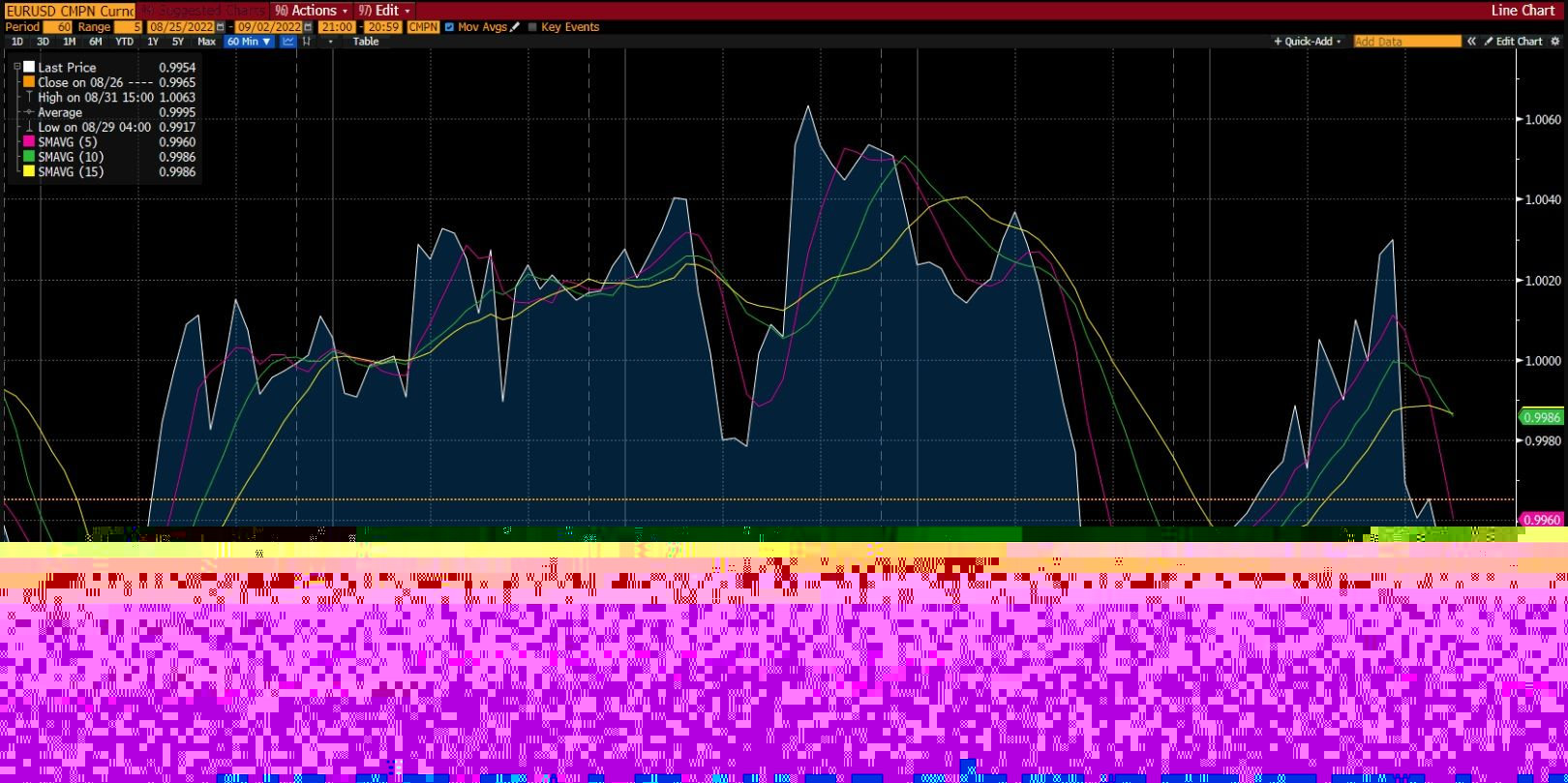Click the Average legend label
Screen dimensions: 1568x783
coord(60,112)
